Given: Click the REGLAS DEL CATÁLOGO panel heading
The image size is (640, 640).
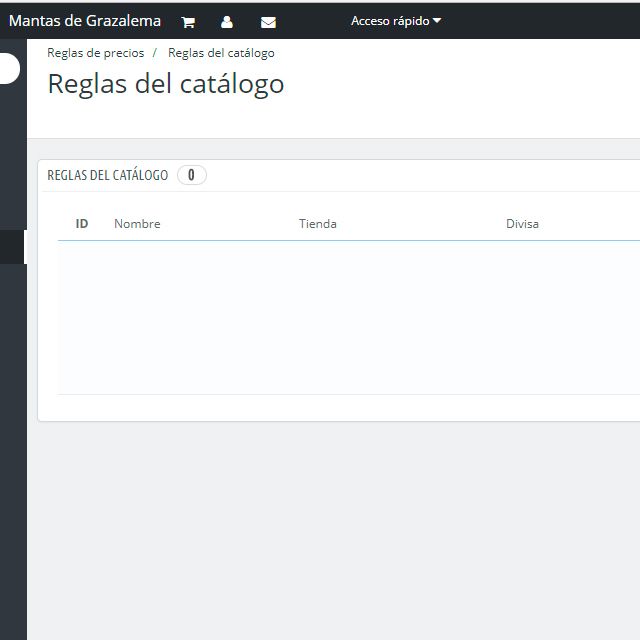Looking at the screenshot, I should click(x=107, y=175).
